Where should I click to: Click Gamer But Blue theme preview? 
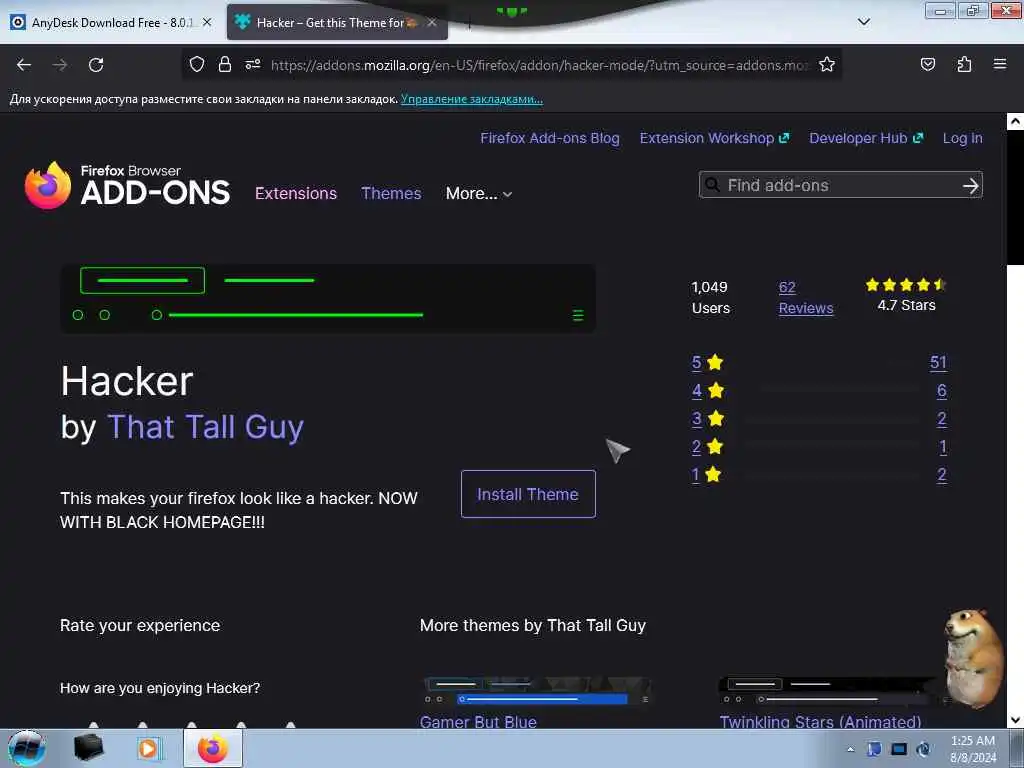pyautogui.click(x=537, y=692)
